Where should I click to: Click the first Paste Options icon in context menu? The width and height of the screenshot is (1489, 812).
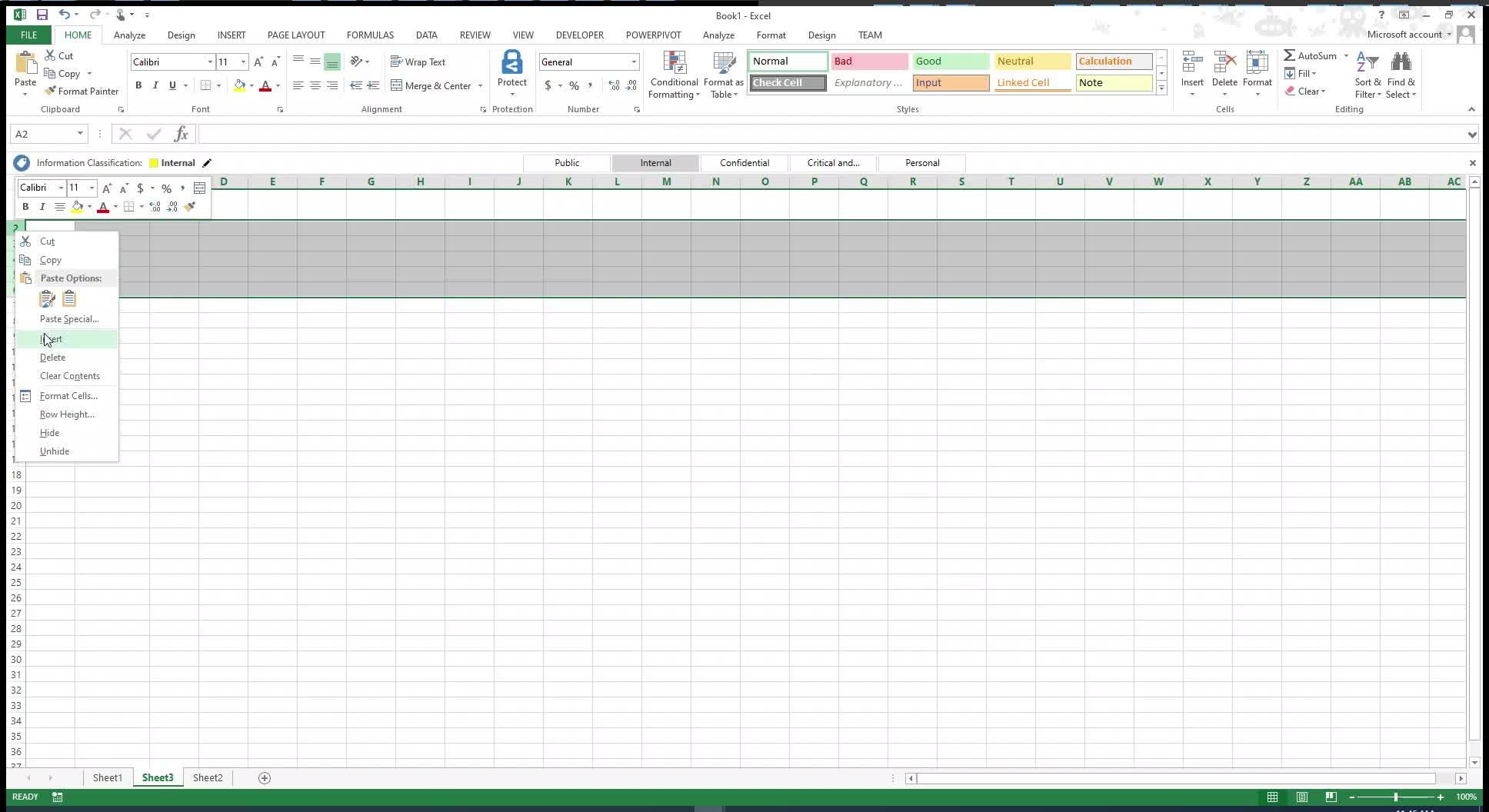click(47, 299)
